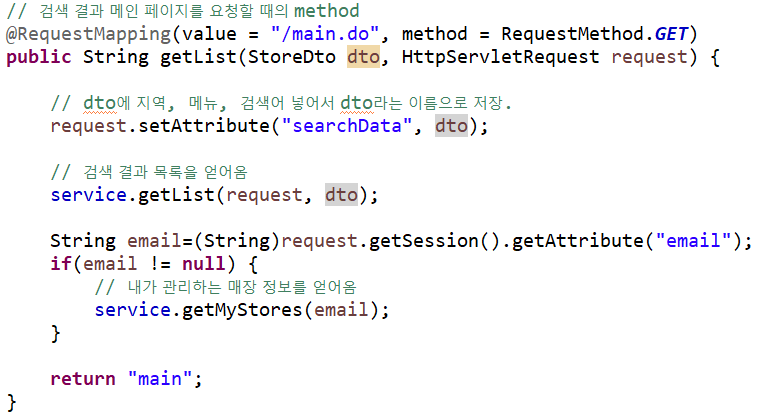Viewport: 758px width, 417px height.
Task: Click the "email" string literal
Action: (x=693, y=241)
